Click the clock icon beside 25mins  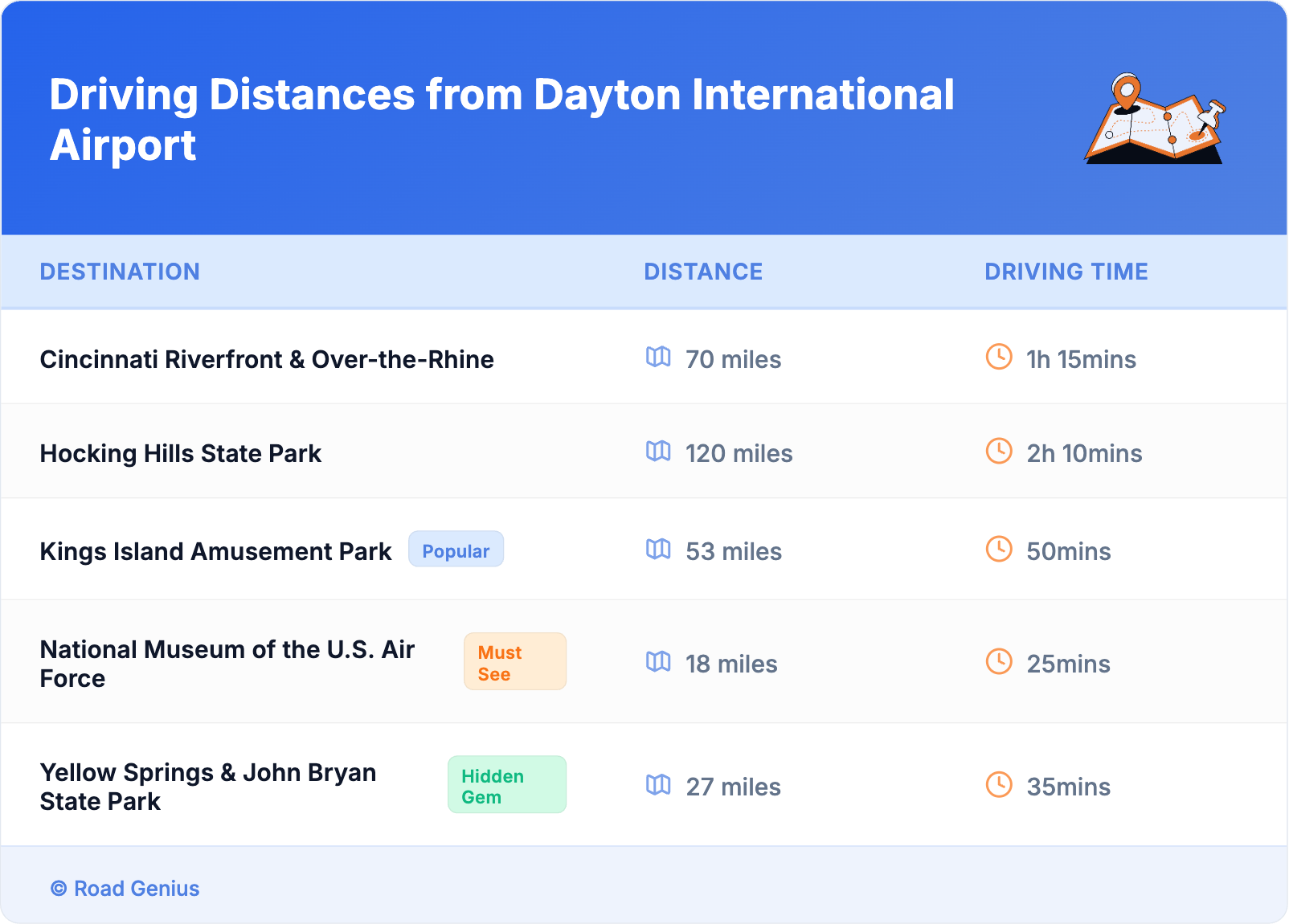(999, 662)
